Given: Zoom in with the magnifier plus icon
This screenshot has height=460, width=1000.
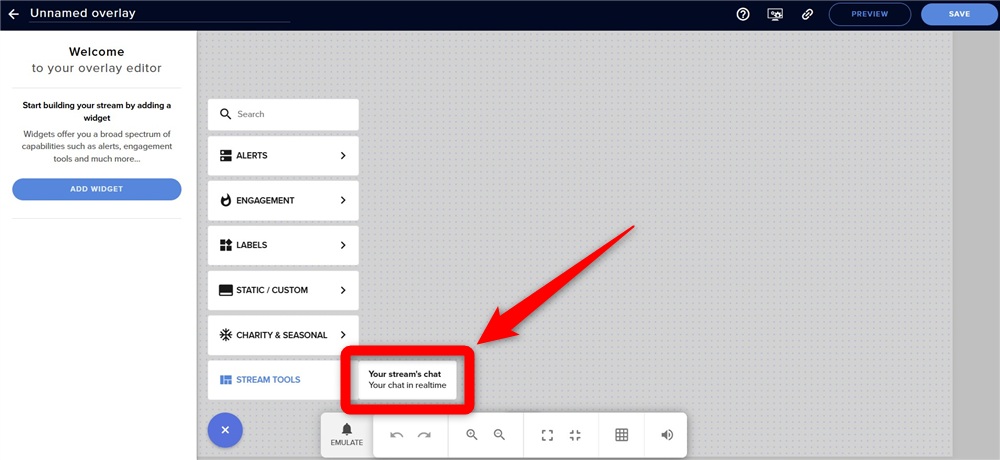Looking at the screenshot, I should pyautogui.click(x=472, y=434).
